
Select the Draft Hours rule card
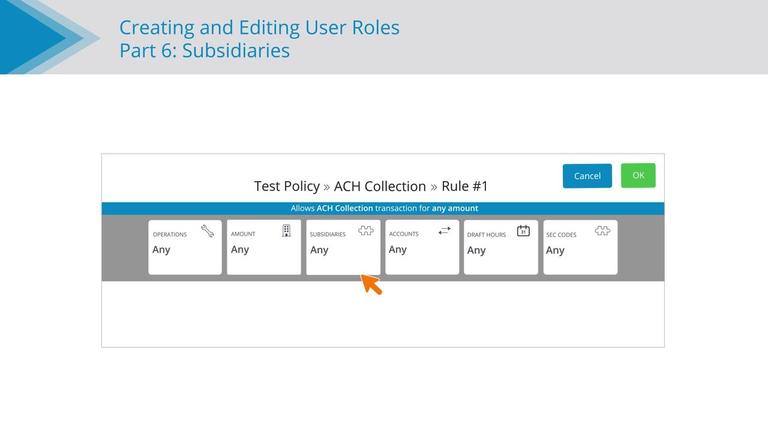click(501, 247)
